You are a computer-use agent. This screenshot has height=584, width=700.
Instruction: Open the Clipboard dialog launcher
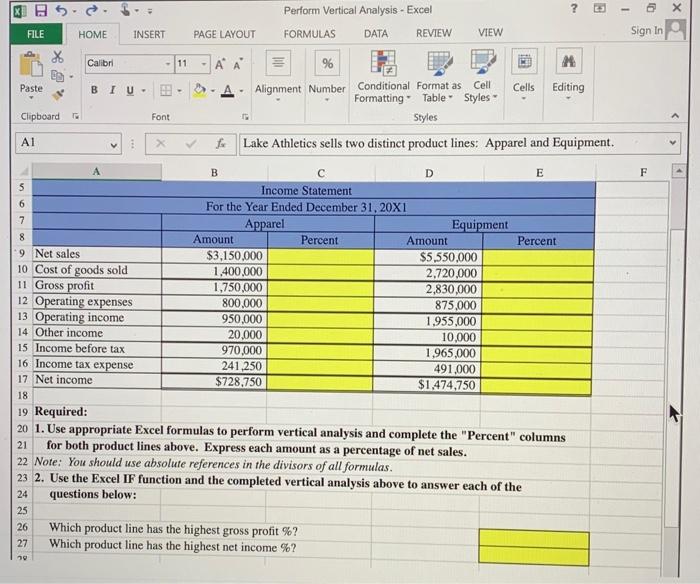[75, 117]
